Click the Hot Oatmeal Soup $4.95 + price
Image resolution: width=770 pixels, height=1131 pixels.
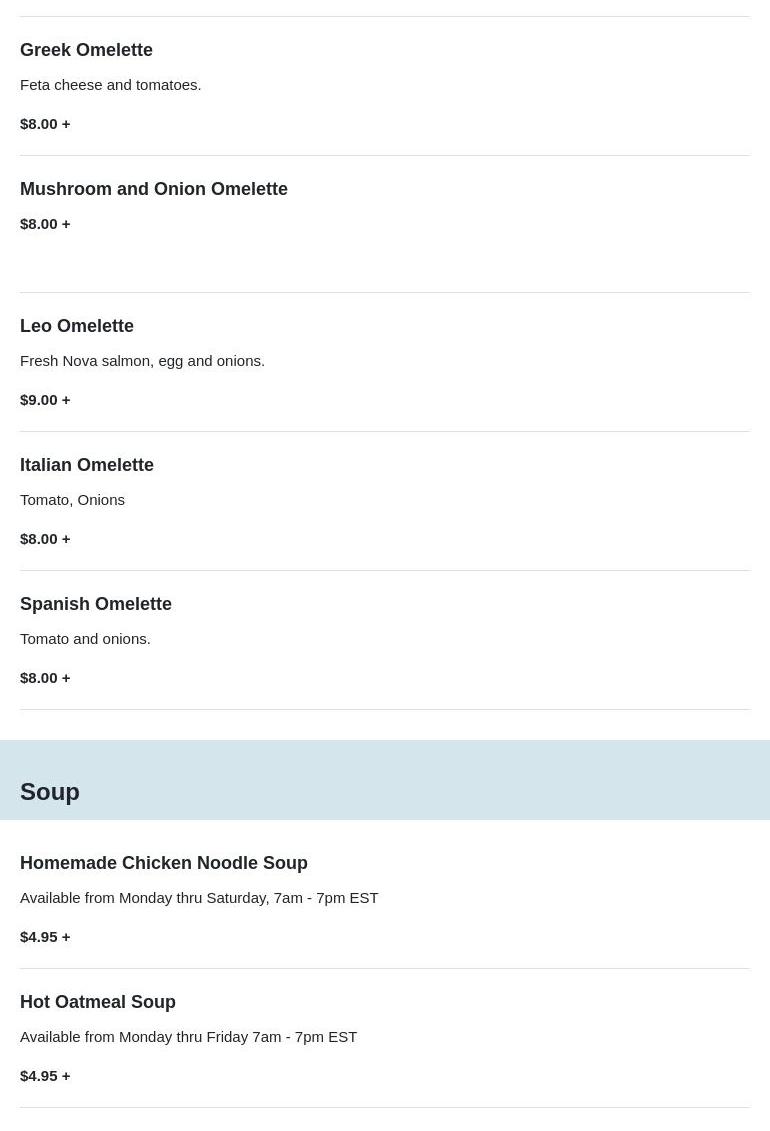(x=45, y=1076)
